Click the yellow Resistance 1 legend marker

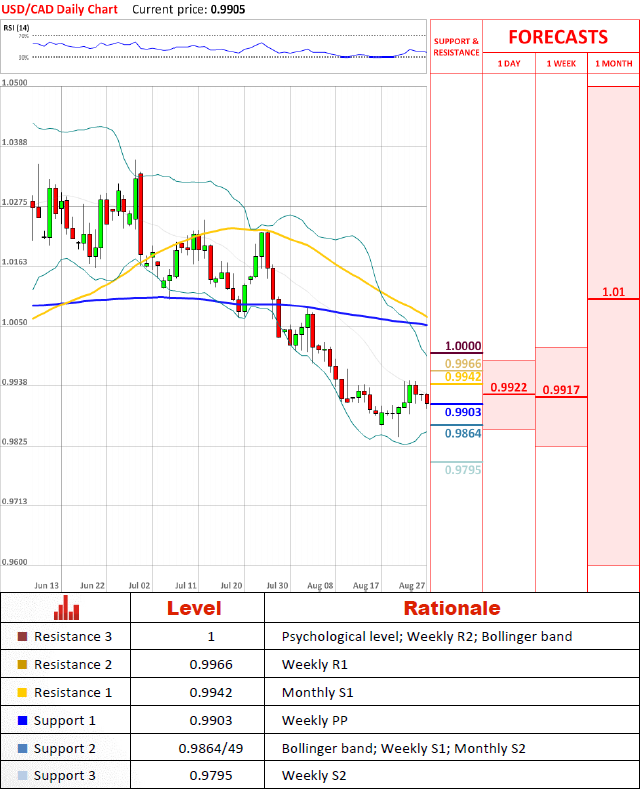(23, 693)
